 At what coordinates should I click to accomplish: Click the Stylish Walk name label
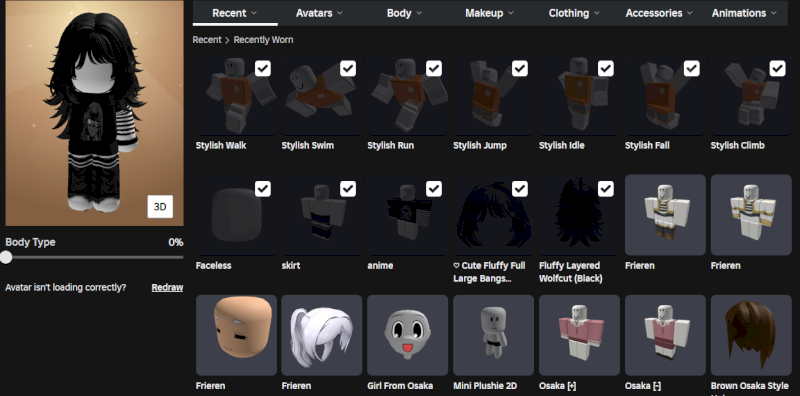point(221,145)
